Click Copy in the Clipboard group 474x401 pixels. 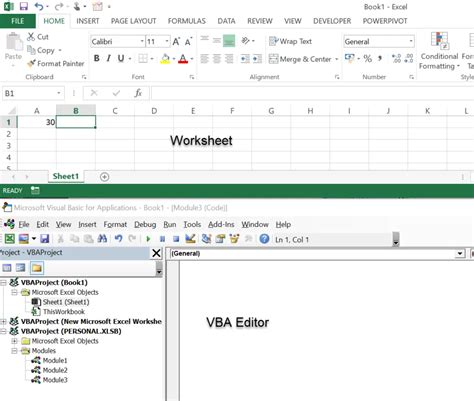tap(41, 50)
